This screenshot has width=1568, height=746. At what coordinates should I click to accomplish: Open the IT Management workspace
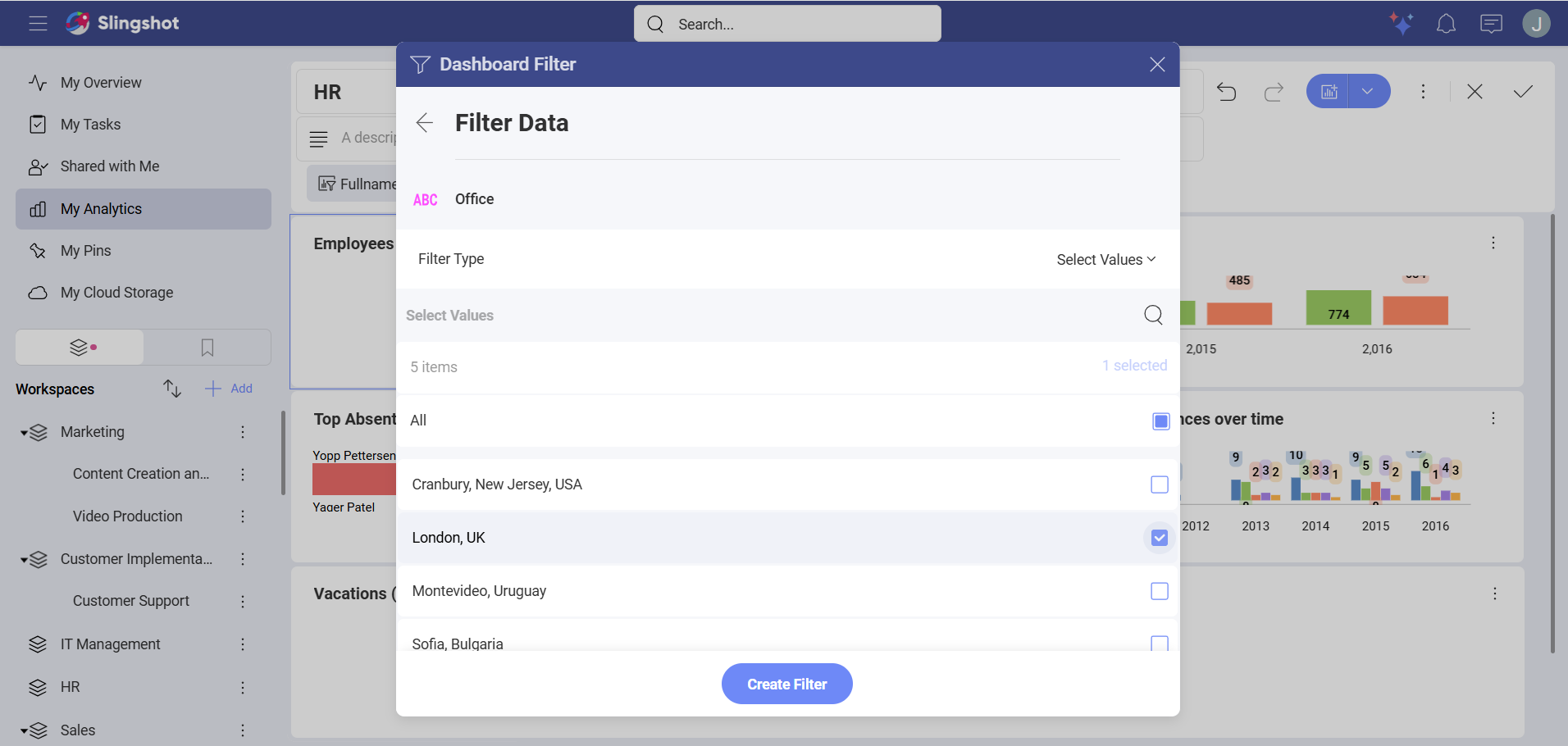110,644
